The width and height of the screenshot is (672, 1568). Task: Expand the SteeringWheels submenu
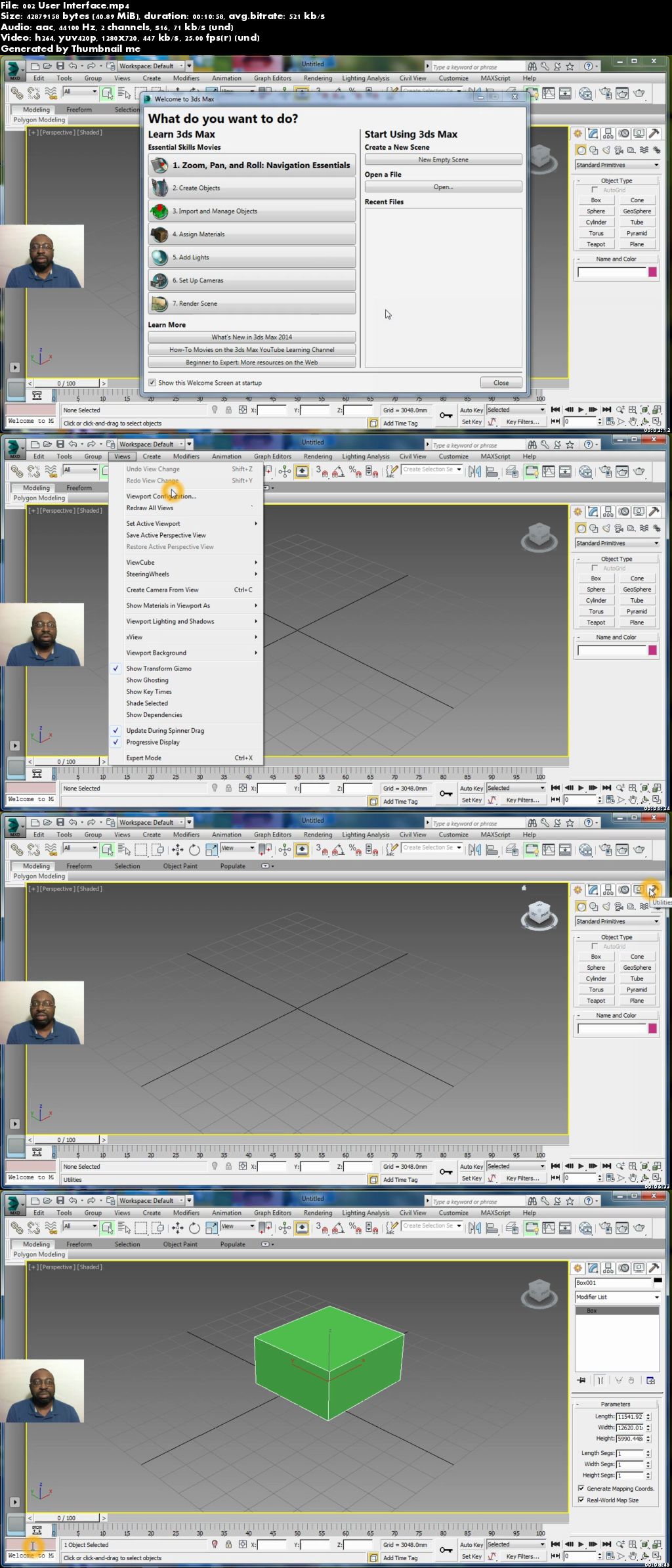pos(186,575)
